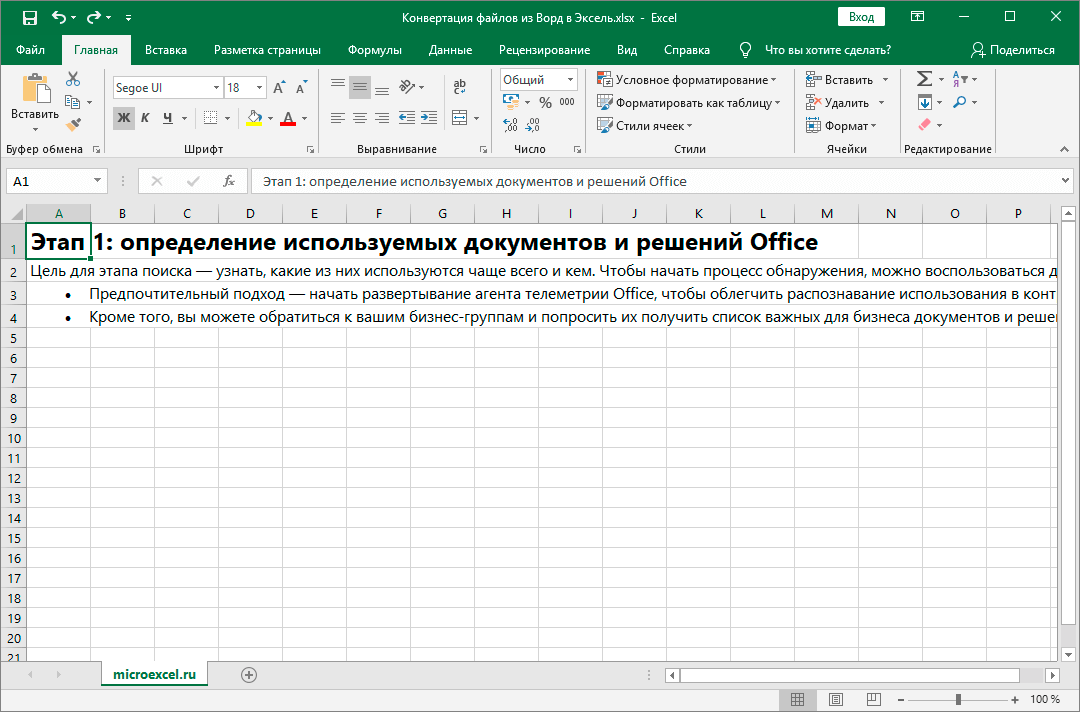1080x712 pixels.
Task: Click the Вставить paste button
Action: pyautogui.click(x=34, y=103)
